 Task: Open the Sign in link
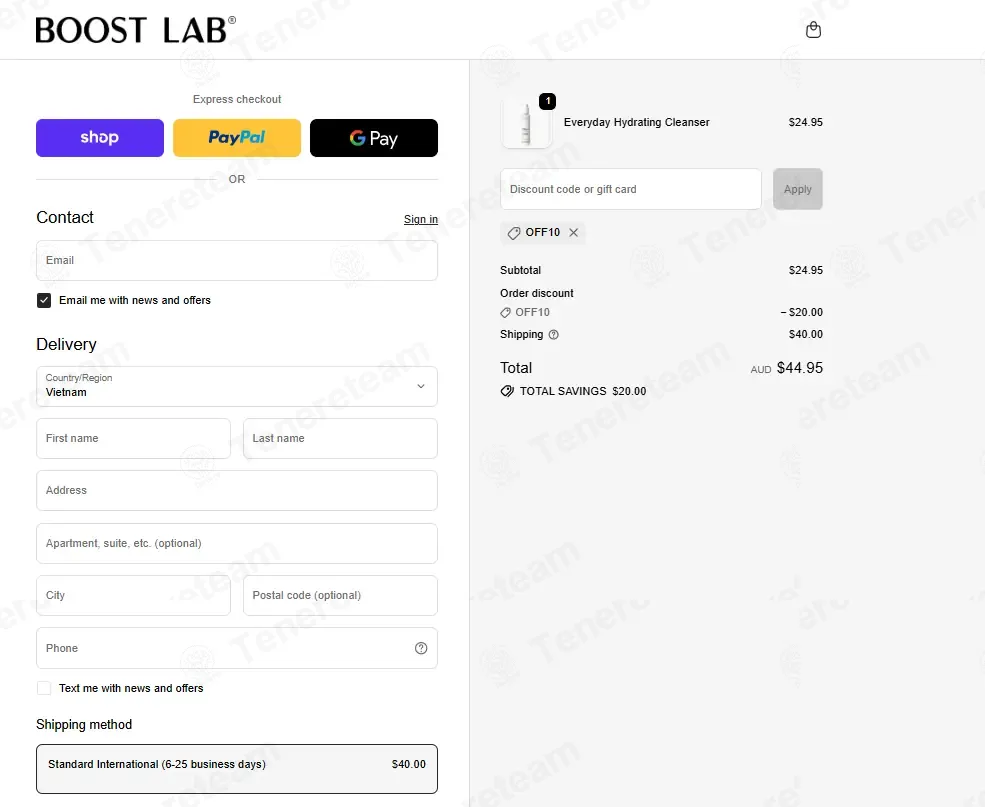(x=421, y=219)
